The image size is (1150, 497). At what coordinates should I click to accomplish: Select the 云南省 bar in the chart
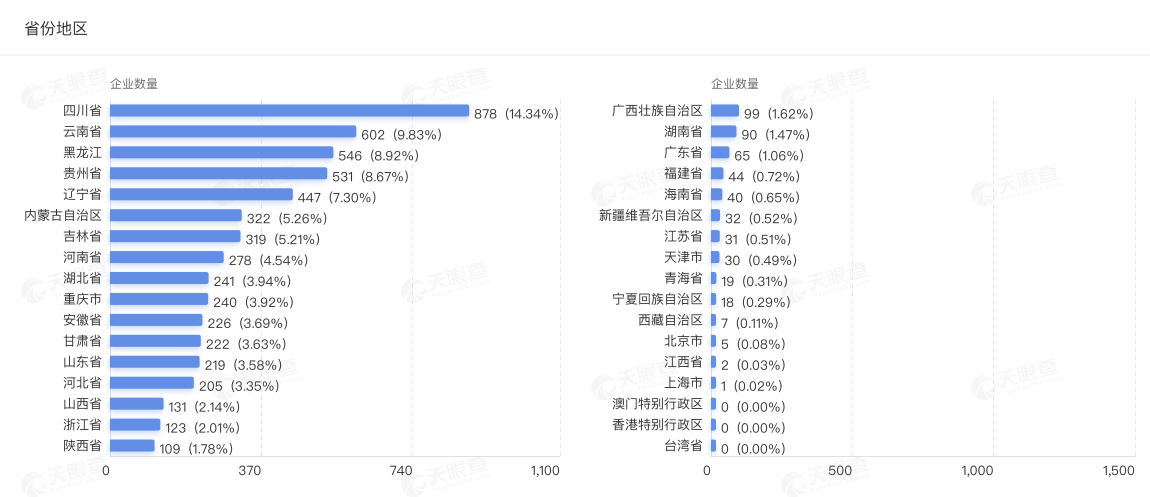[233, 132]
